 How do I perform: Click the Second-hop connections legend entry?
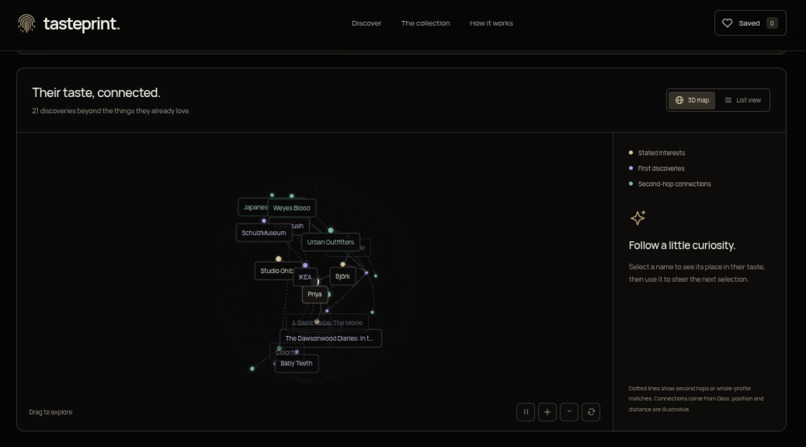click(670, 183)
